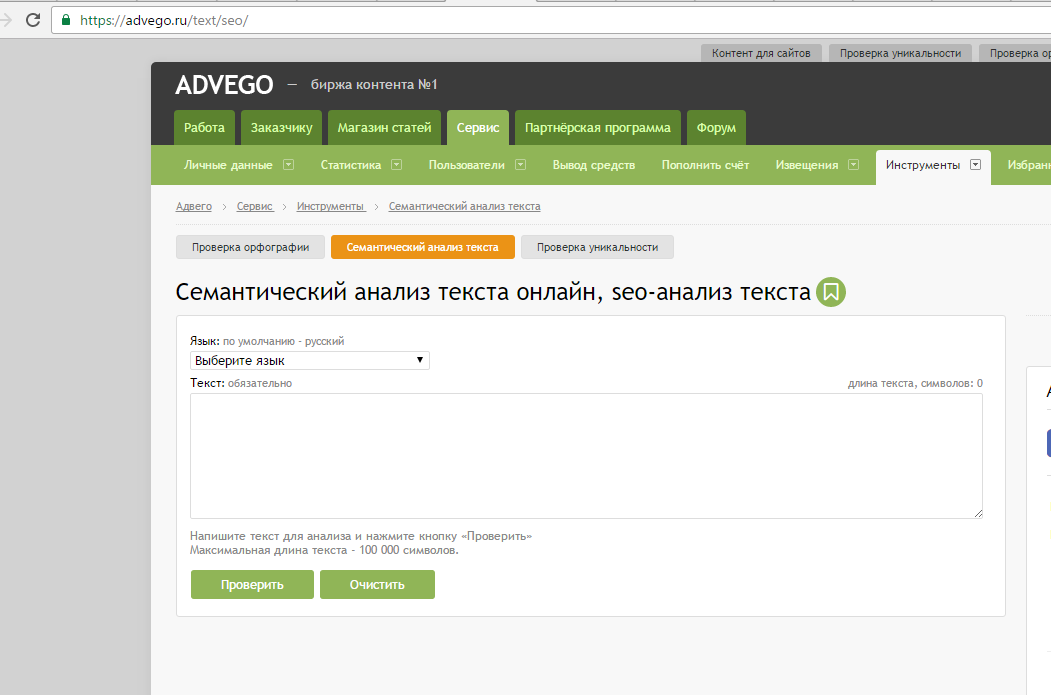Expand the Личные данные submenu arrow

[x=288, y=165]
